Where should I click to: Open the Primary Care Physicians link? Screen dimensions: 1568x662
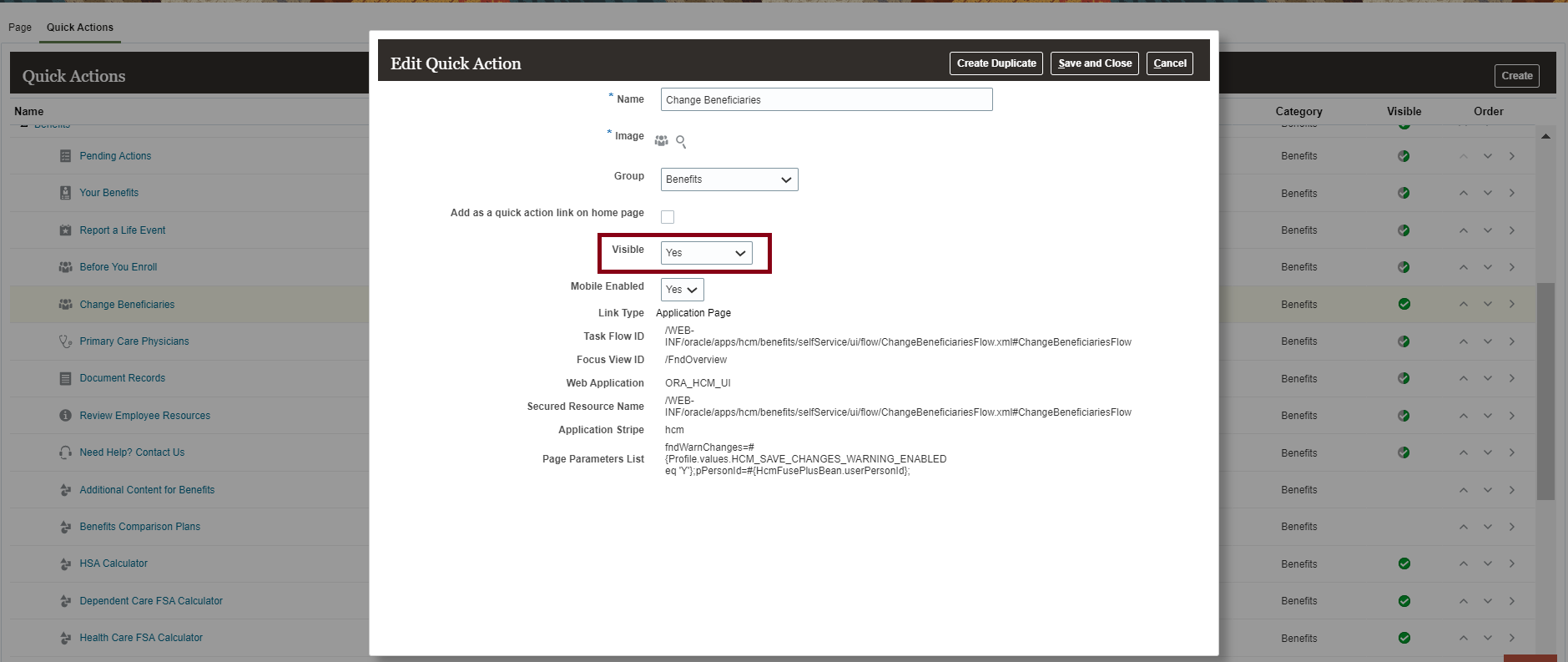pos(134,341)
